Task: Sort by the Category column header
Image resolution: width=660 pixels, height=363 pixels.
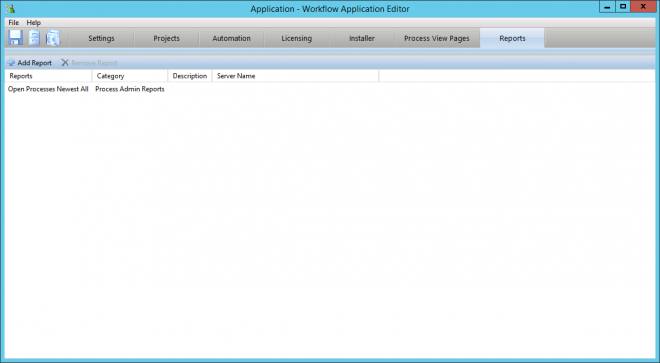Action: pos(130,76)
